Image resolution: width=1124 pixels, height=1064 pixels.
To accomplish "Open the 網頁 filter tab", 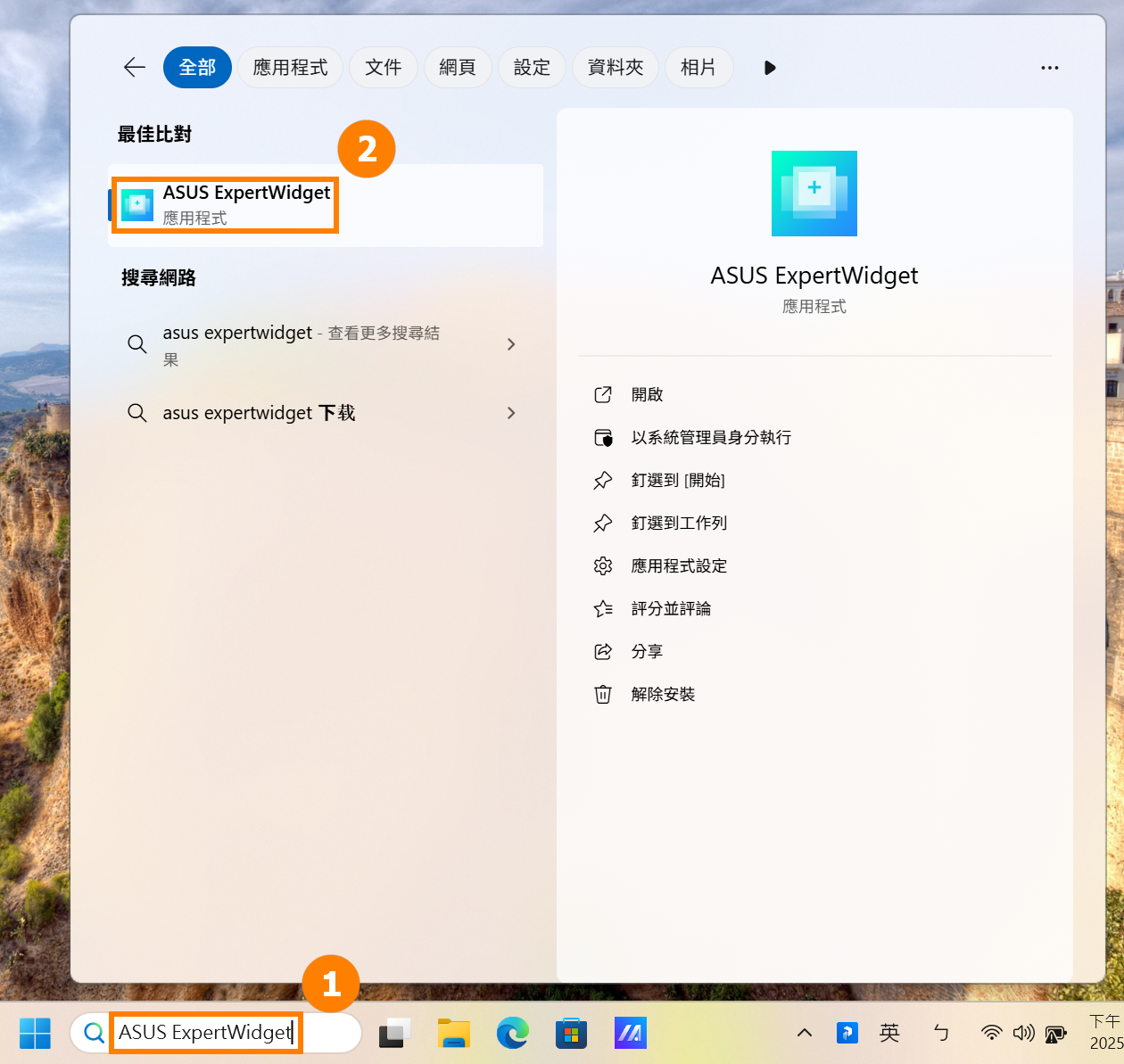I will coord(458,68).
